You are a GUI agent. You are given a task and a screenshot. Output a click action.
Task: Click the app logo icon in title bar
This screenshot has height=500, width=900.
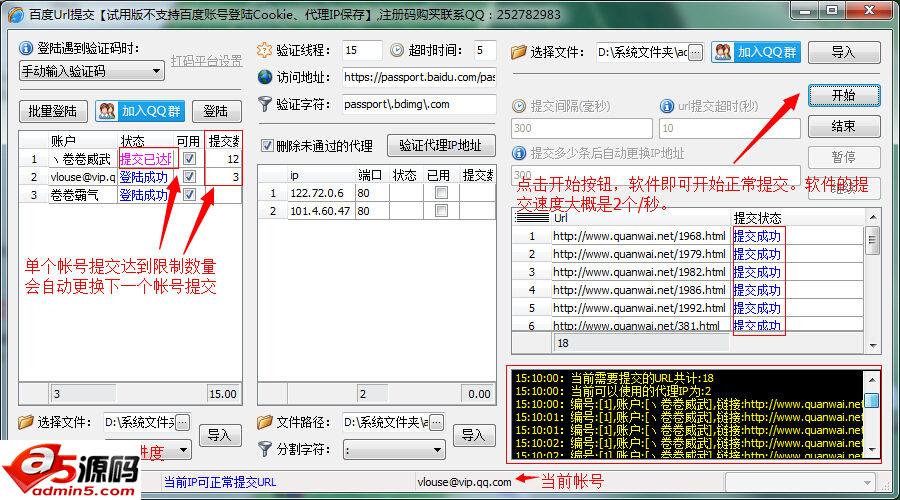click(15, 14)
